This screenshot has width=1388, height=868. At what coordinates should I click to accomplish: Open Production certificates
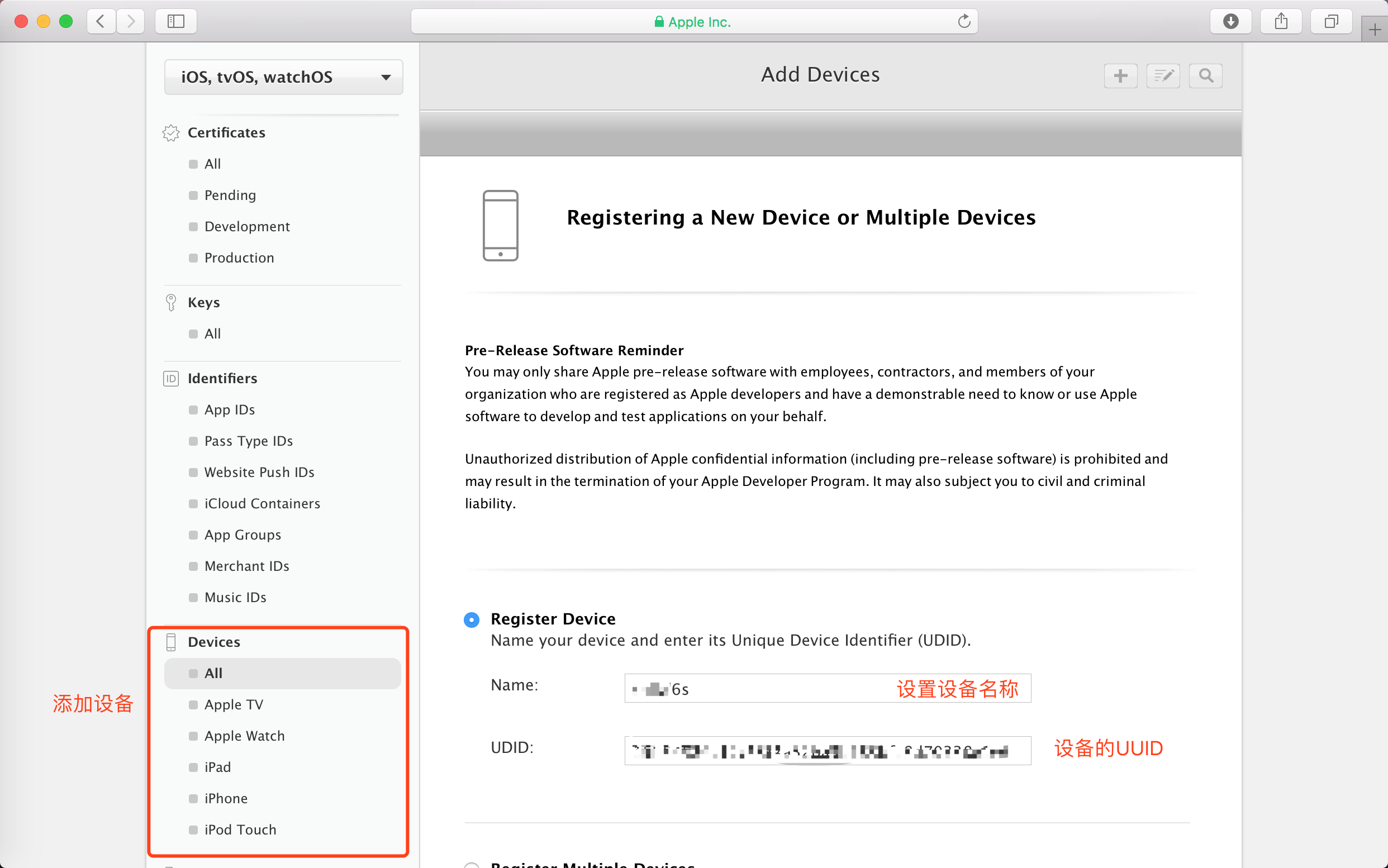click(240, 257)
